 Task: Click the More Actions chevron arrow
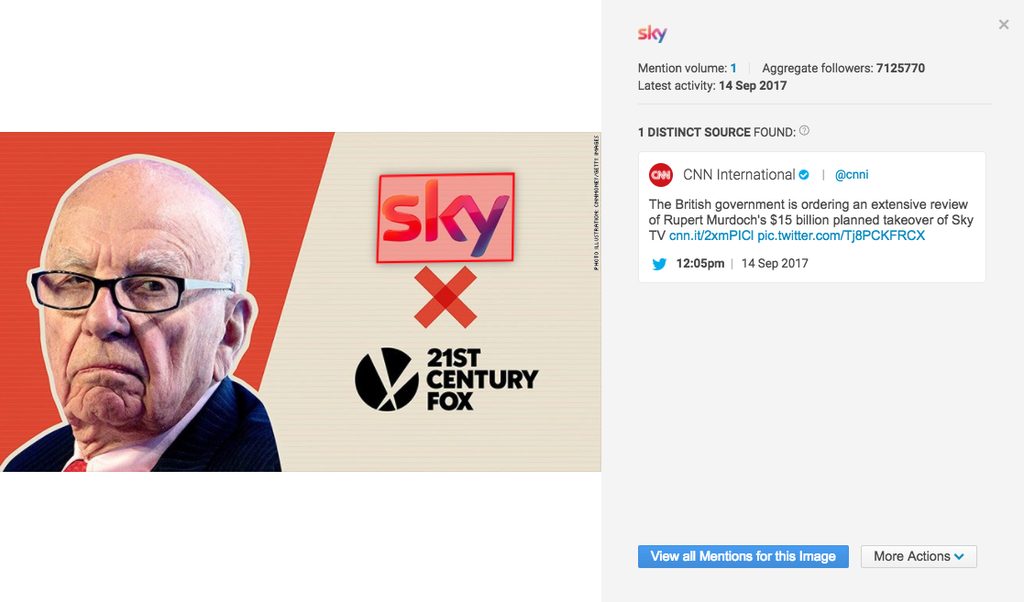(959, 557)
